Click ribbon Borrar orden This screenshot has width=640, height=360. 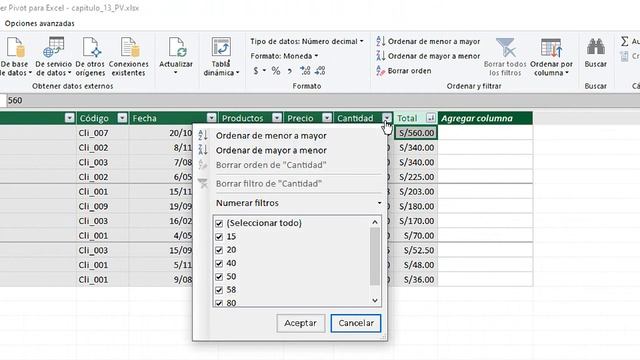click(x=403, y=71)
